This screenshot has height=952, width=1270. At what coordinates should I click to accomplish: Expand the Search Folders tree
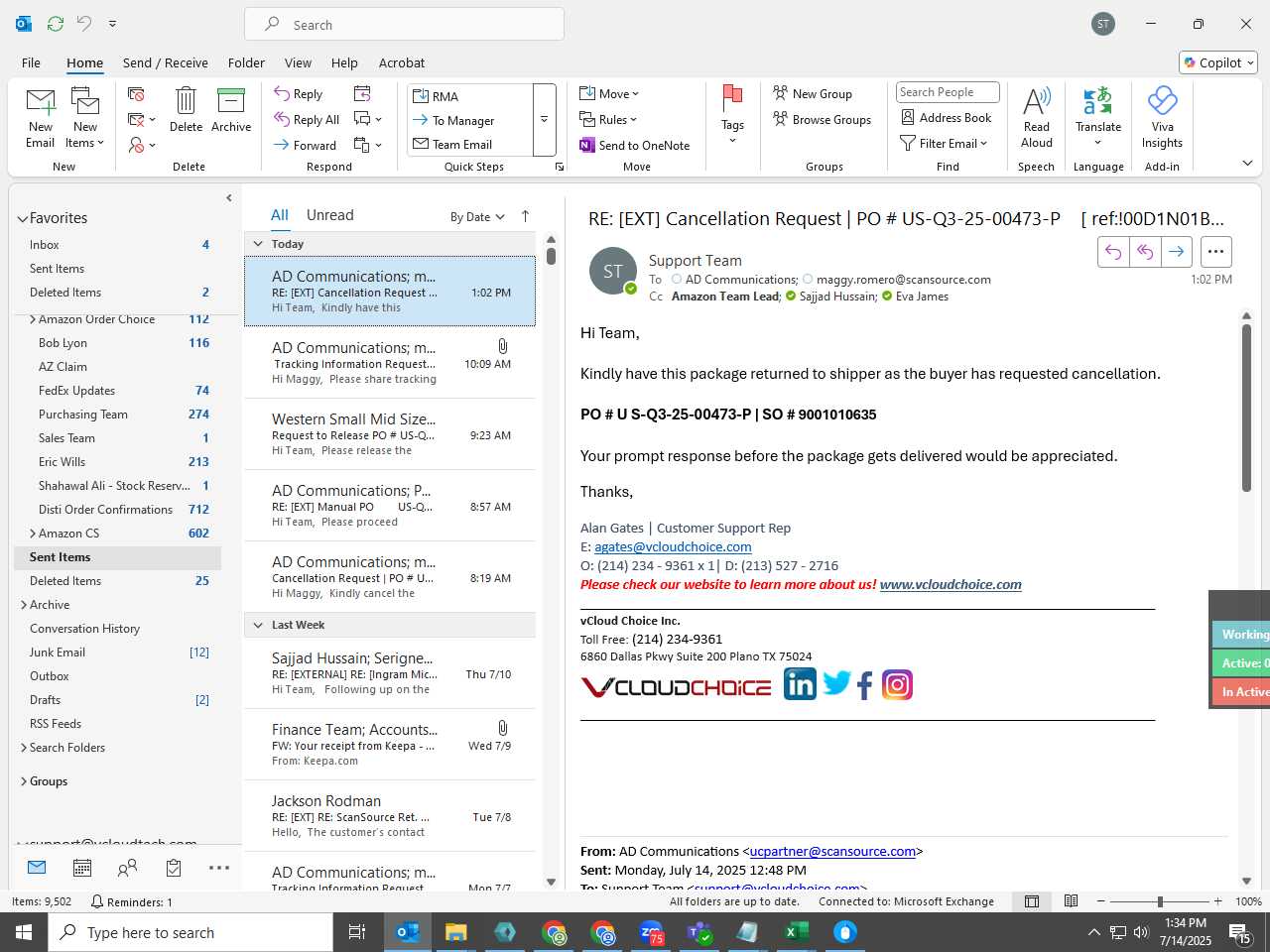point(24,748)
